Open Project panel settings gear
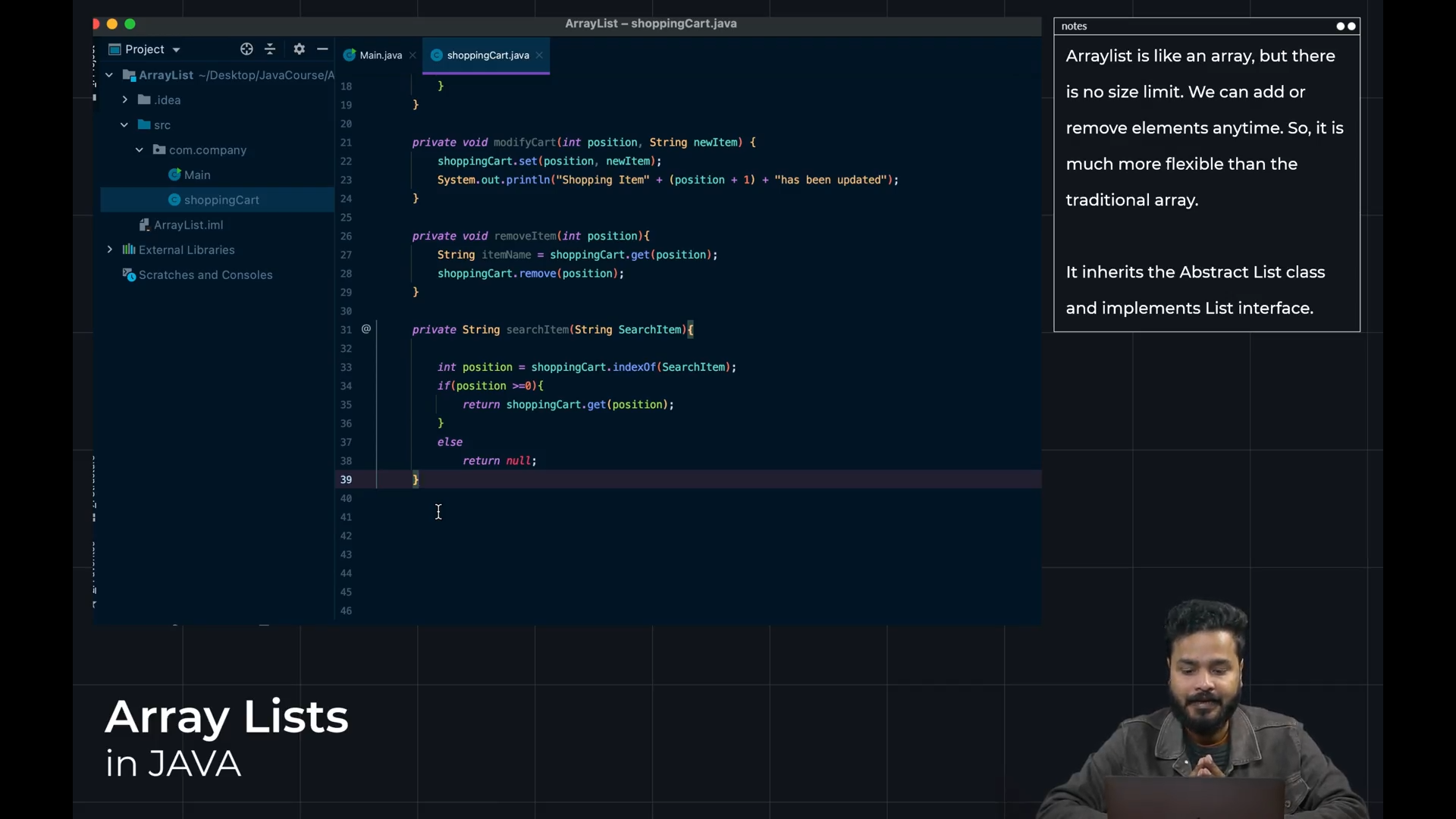 299,49
